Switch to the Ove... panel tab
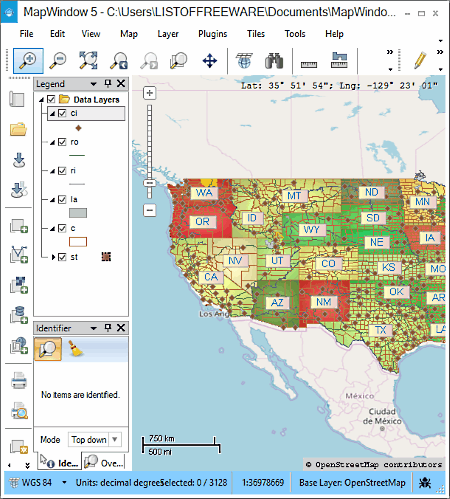 104,462
